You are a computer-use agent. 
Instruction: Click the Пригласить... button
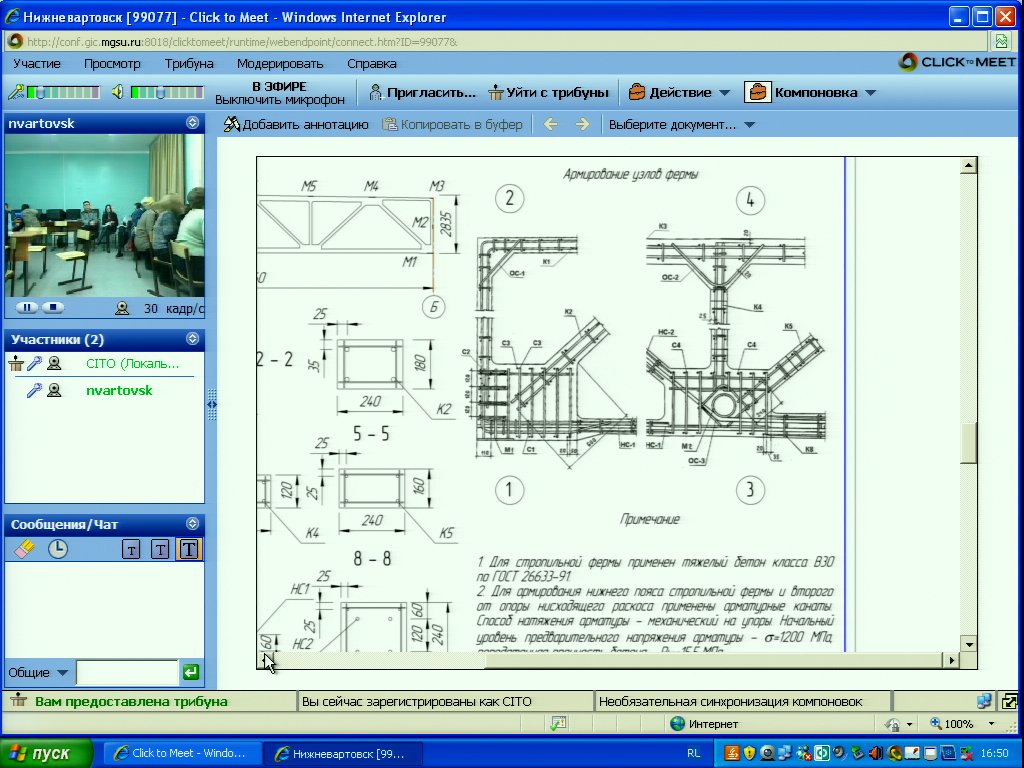click(x=423, y=93)
